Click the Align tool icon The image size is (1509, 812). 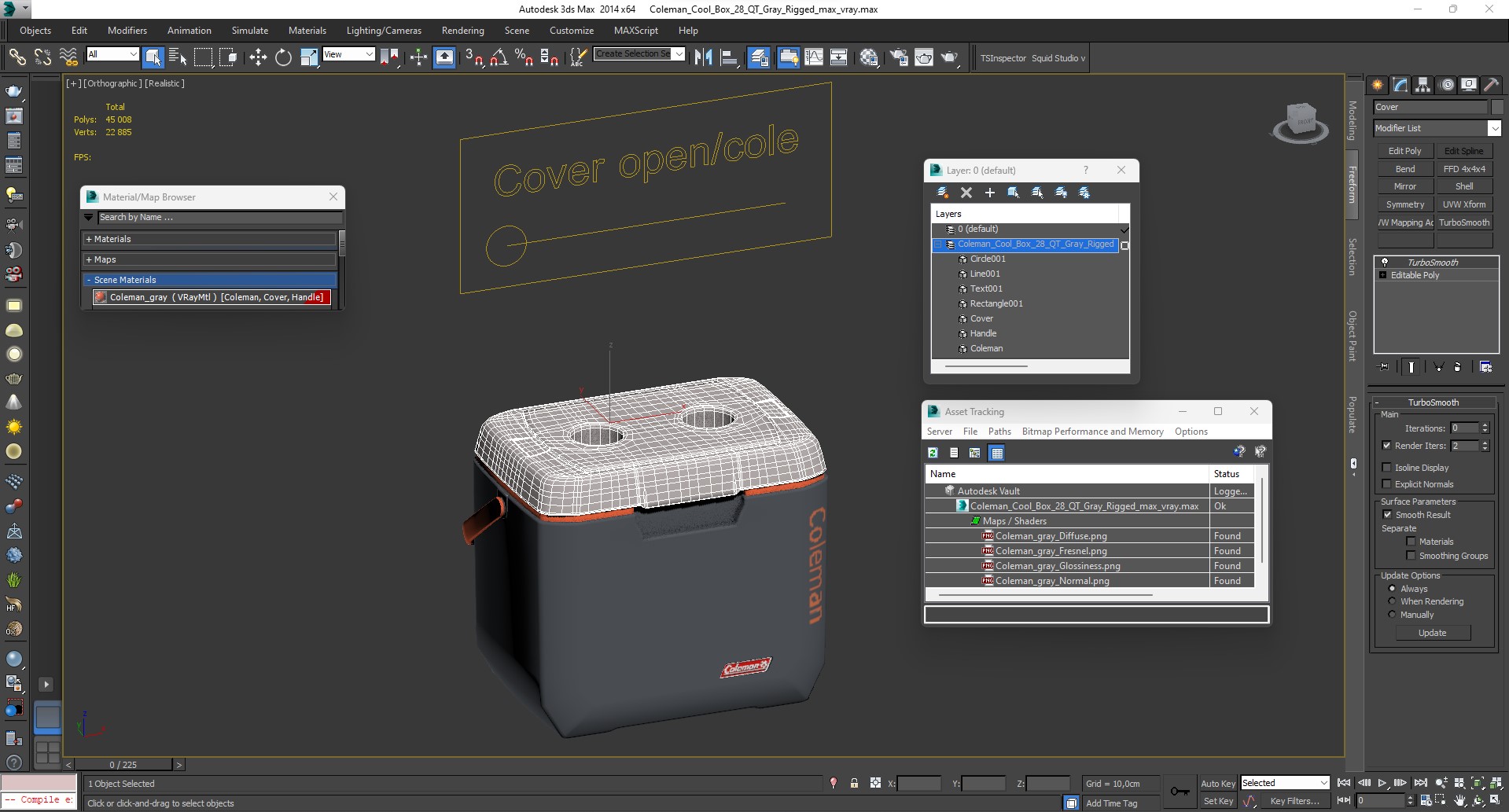click(x=729, y=57)
